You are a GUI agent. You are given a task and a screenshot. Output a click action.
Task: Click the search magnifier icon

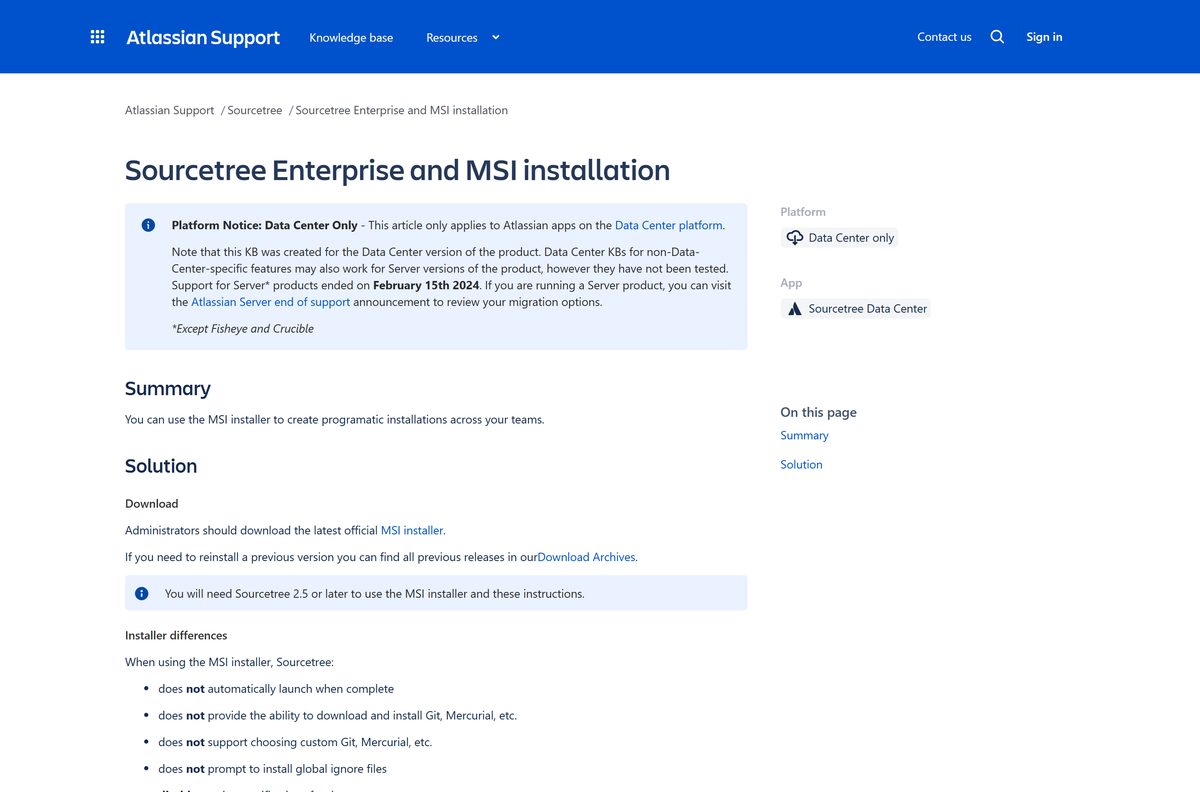[x=997, y=37]
